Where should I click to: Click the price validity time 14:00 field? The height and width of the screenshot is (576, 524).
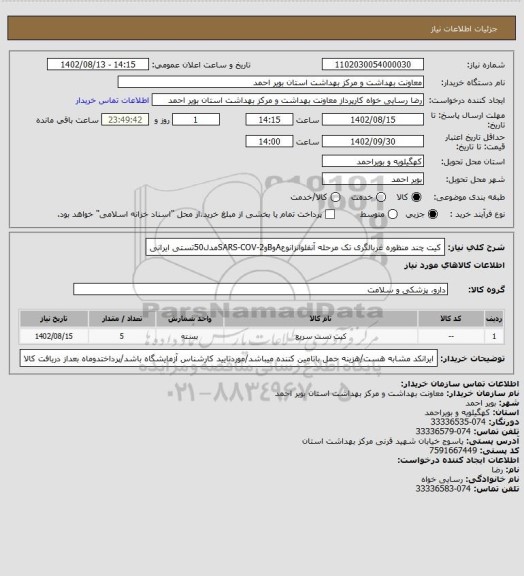tap(269, 141)
